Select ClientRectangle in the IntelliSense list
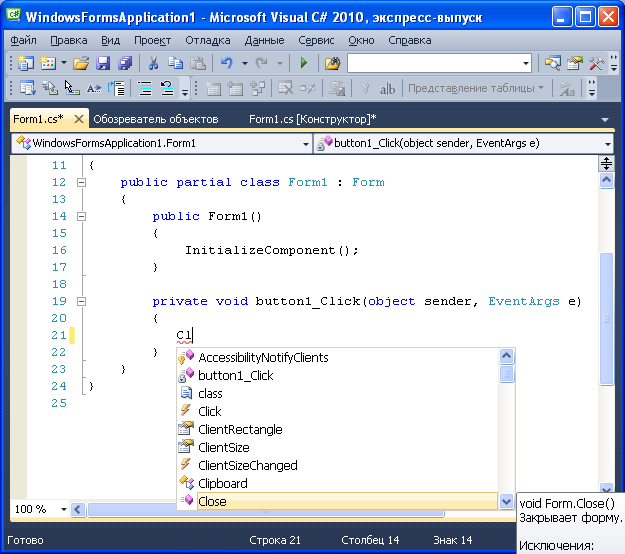625x554 pixels. click(x=337, y=430)
